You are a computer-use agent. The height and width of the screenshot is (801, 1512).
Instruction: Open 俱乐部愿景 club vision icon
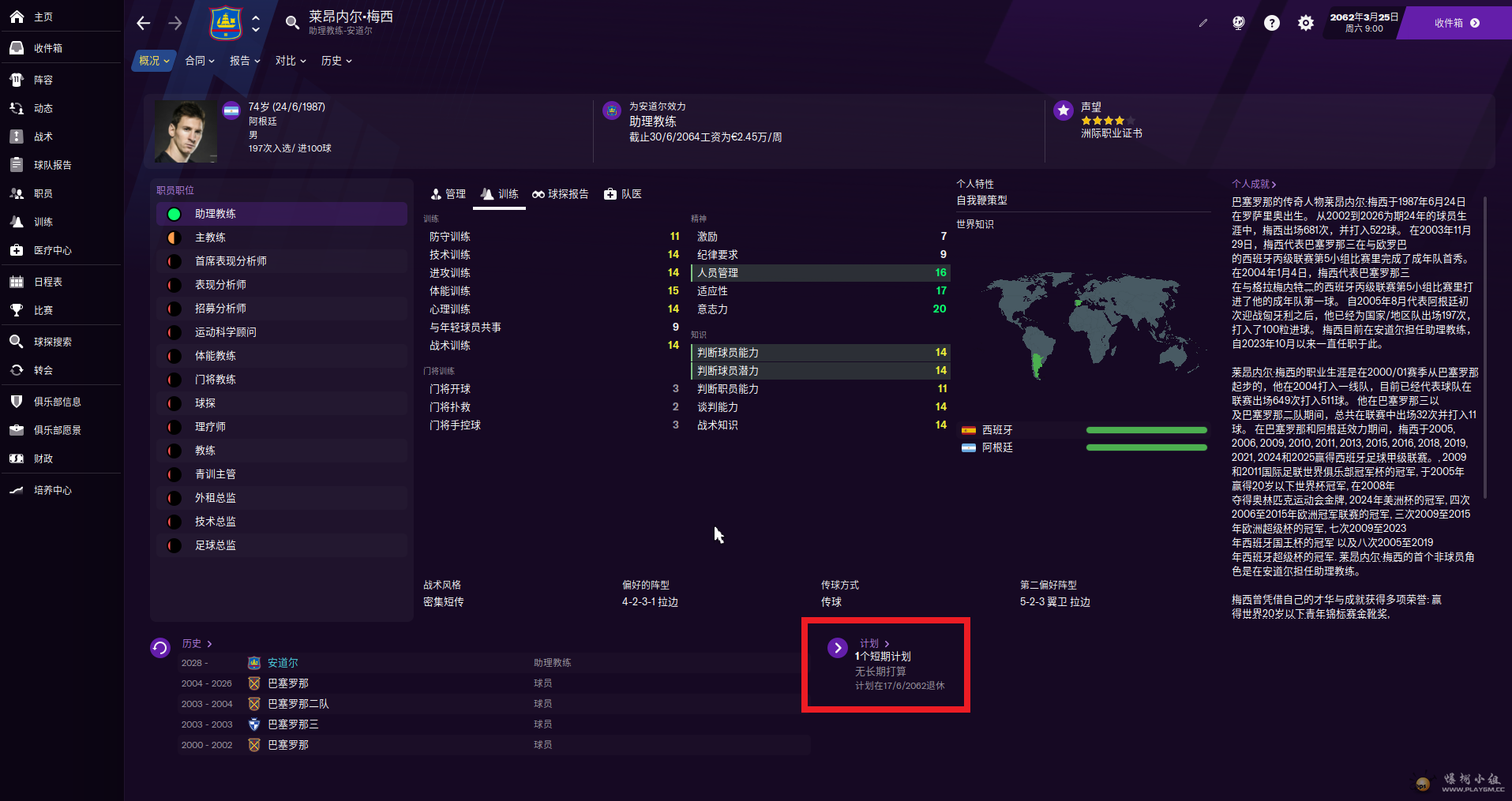[17, 430]
